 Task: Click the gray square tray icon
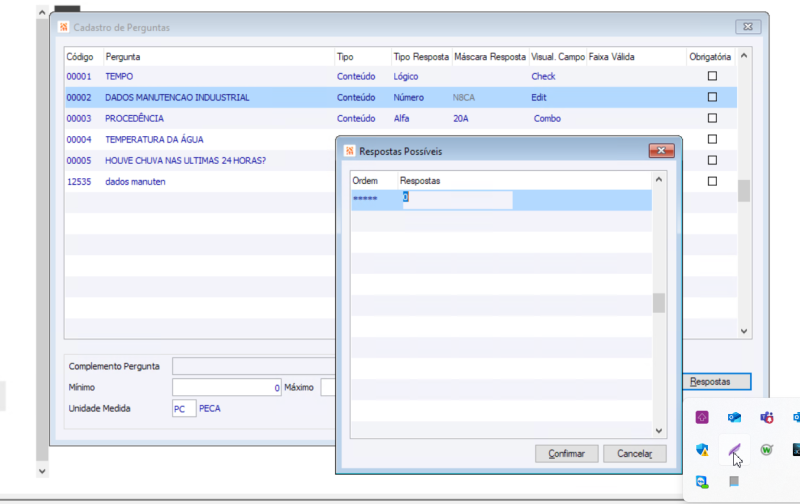click(x=734, y=481)
